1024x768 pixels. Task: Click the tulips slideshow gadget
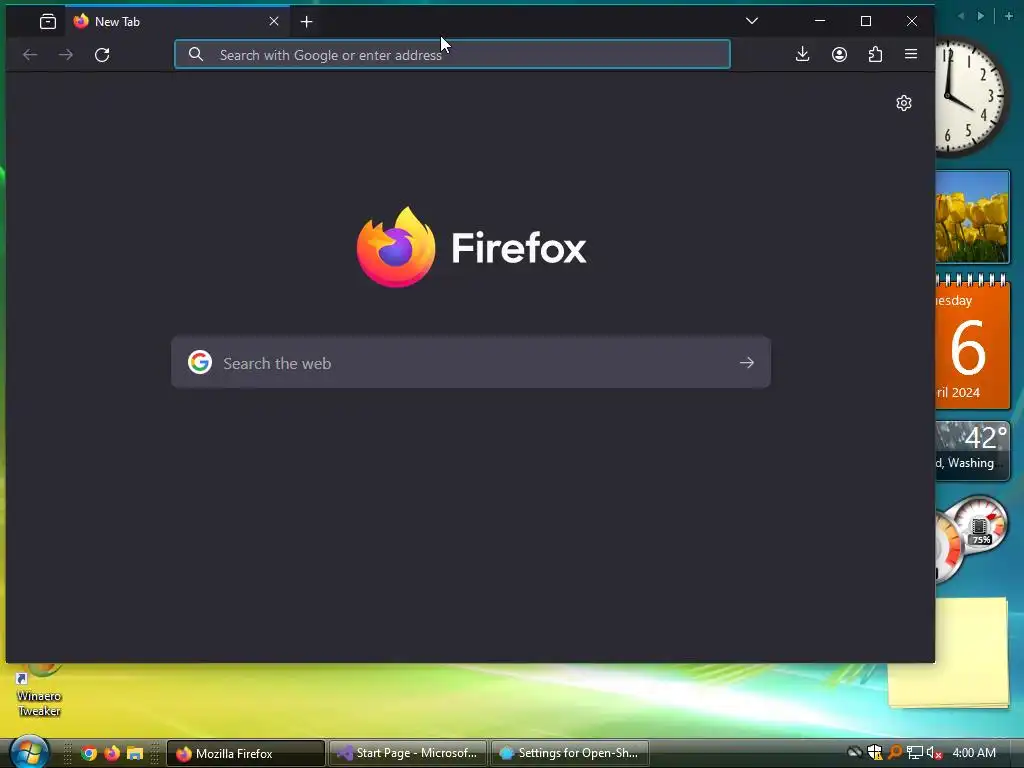[x=972, y=217]
